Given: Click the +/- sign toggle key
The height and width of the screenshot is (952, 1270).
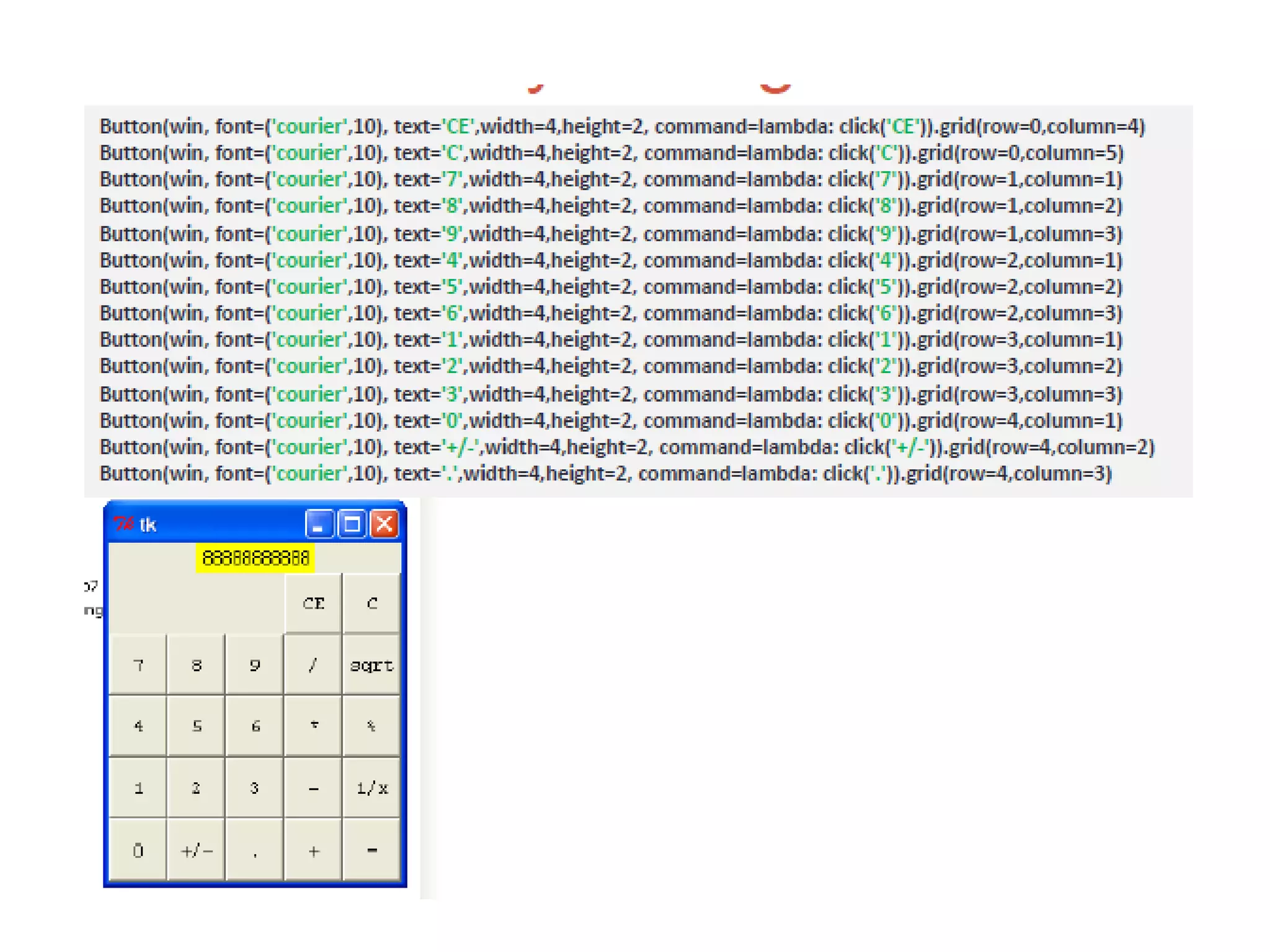Looking at the screenshot, I should (196, 850).
